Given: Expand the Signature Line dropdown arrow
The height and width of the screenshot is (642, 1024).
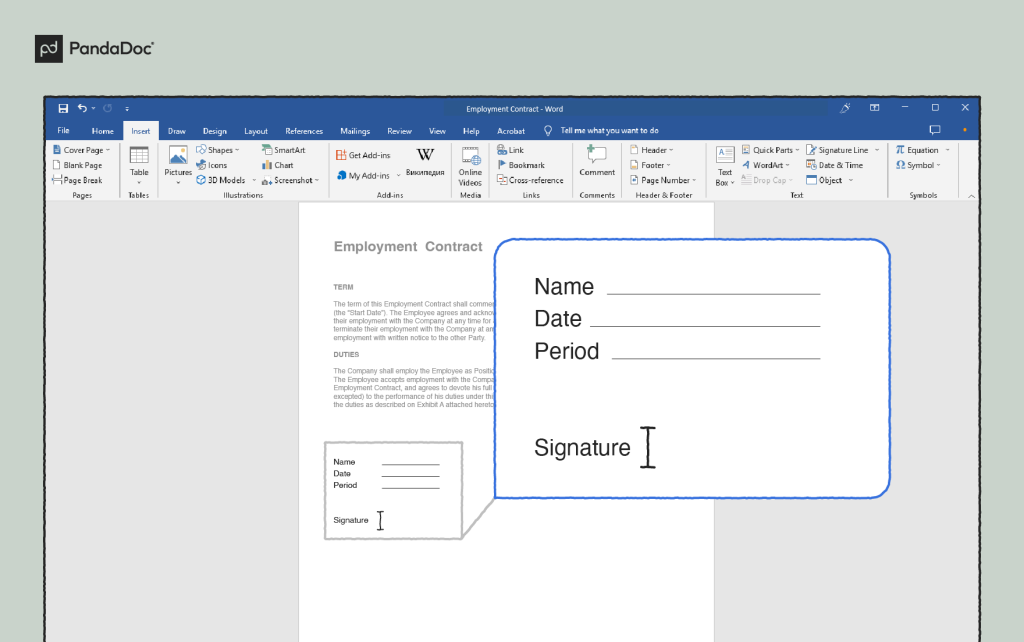Looking at the screenshot, I should tap(877, 150).
